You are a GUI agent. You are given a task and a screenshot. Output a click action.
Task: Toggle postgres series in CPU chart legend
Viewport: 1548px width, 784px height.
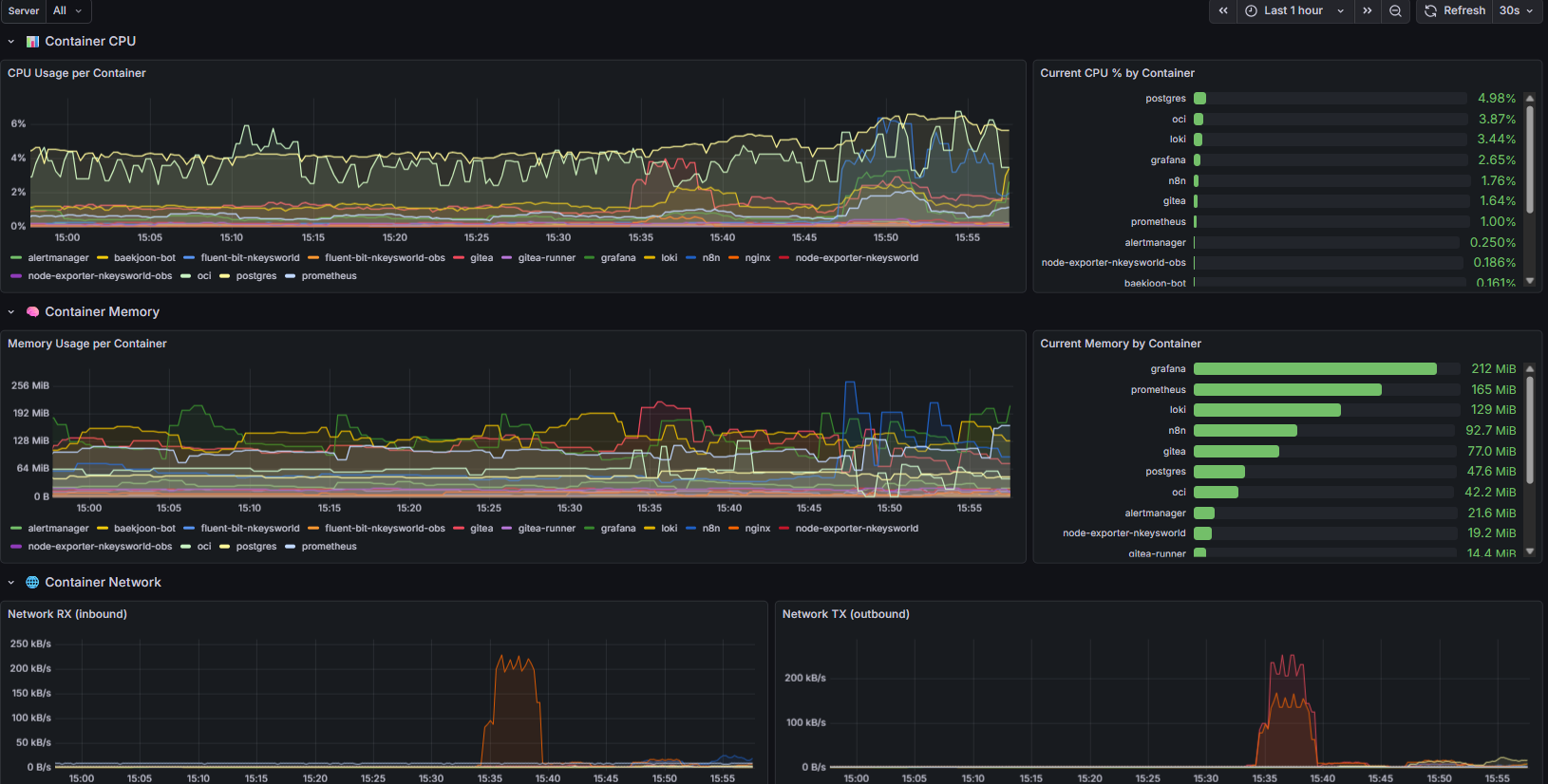tap(255, 276)
